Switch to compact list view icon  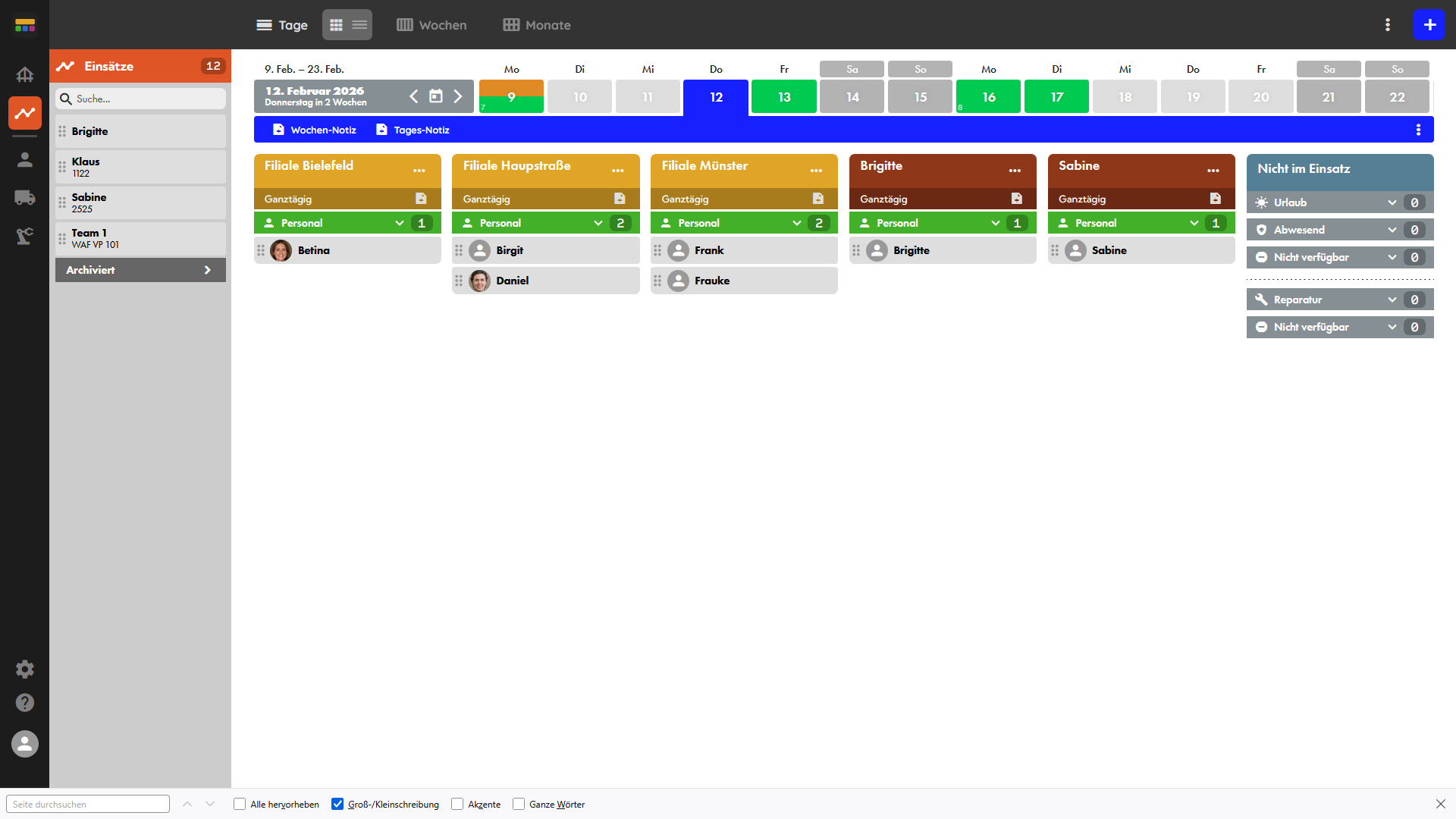tap(359, 25)
